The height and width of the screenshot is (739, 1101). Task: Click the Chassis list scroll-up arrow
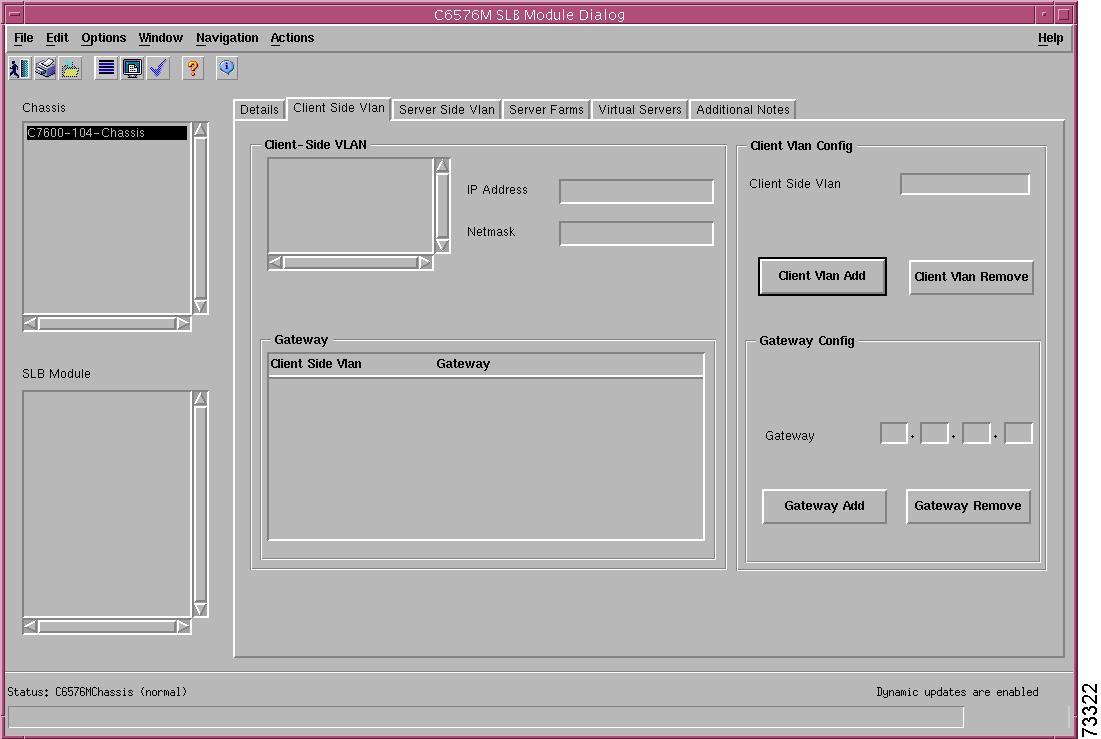pyautogui.click(x=200, y=130)
